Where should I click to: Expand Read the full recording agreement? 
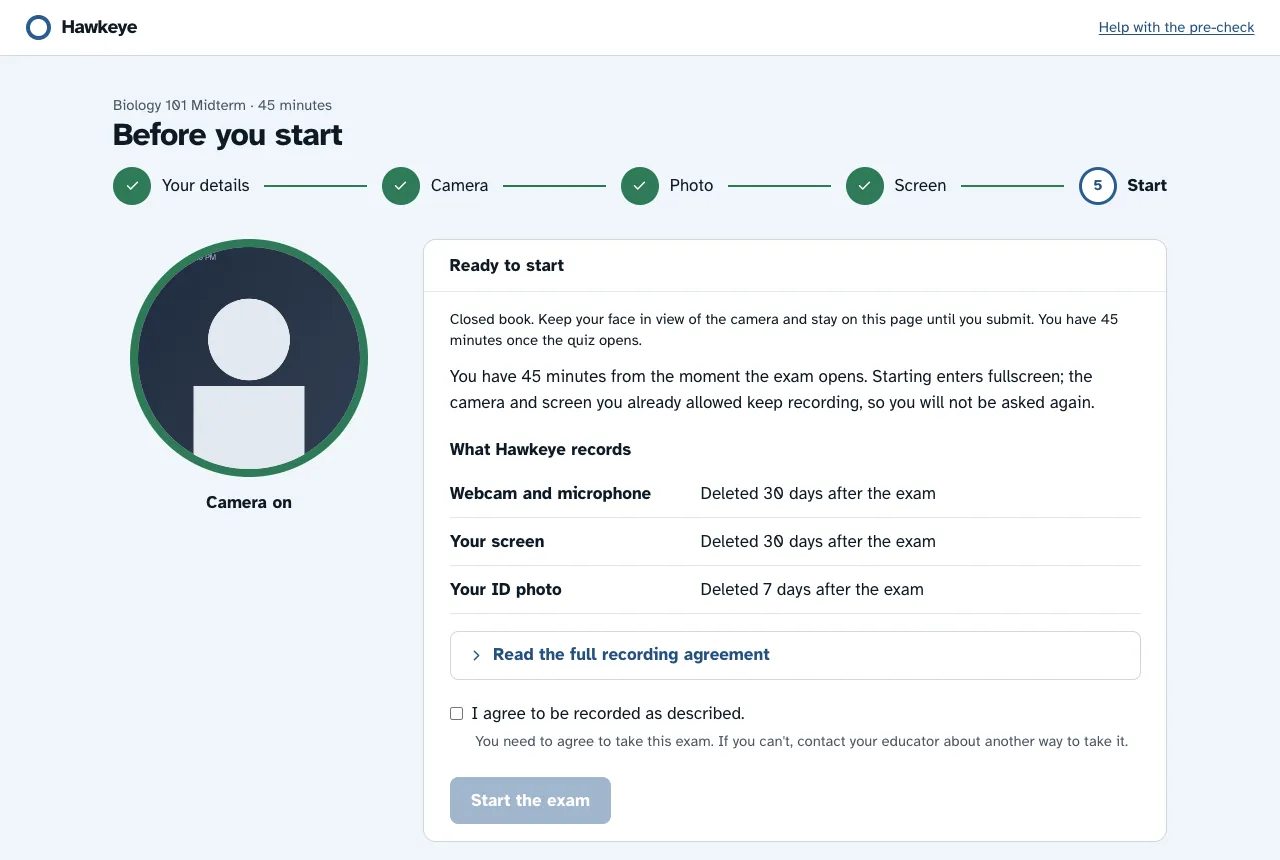coord(795,655)
